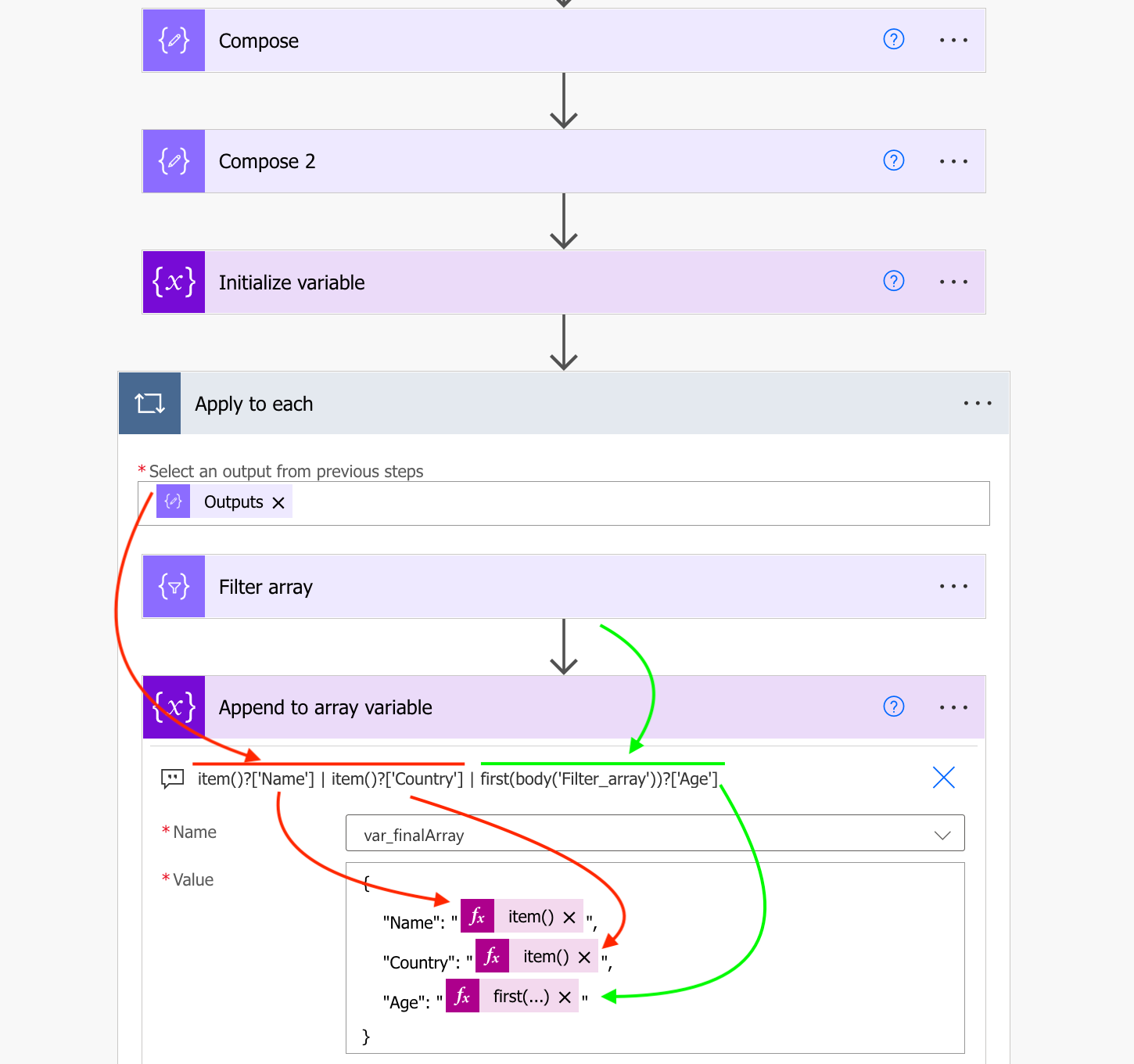Viewport: 1134px width, 1064px height.
Task: Click the Initialize variable help icon
Action: pyautogui.click(x=893, y=281)
